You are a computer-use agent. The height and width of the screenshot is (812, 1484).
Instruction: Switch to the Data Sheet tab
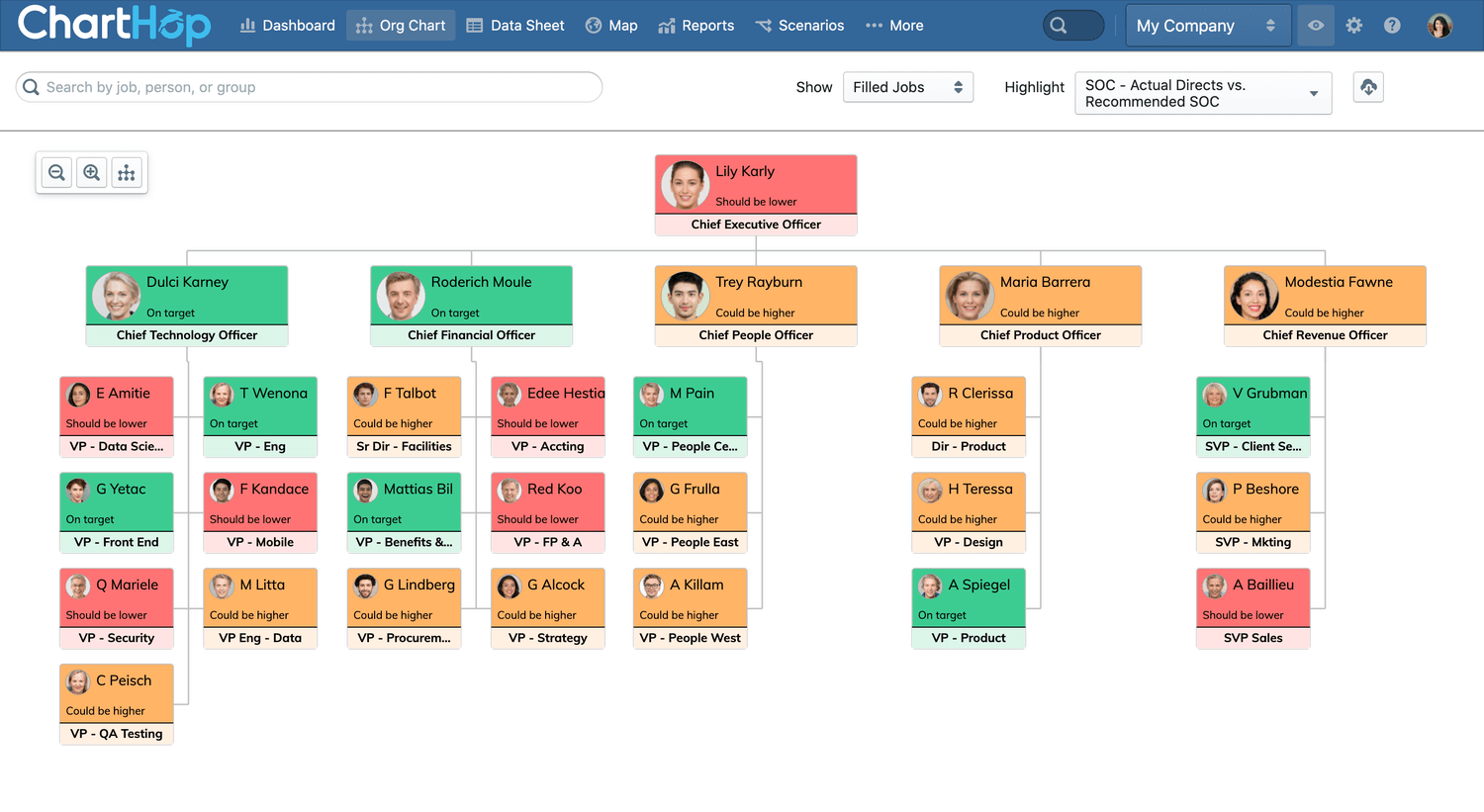(x=515, y=26)
